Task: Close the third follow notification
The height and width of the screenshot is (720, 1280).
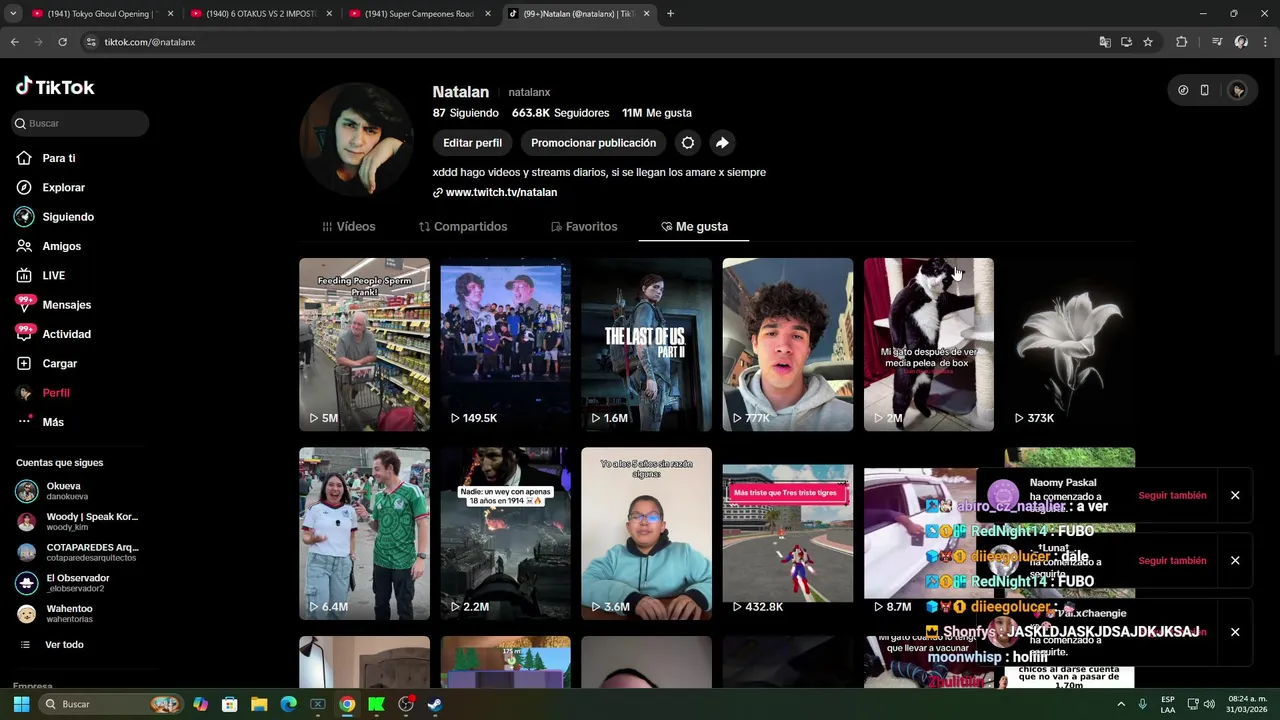Action: [1235, 632]
